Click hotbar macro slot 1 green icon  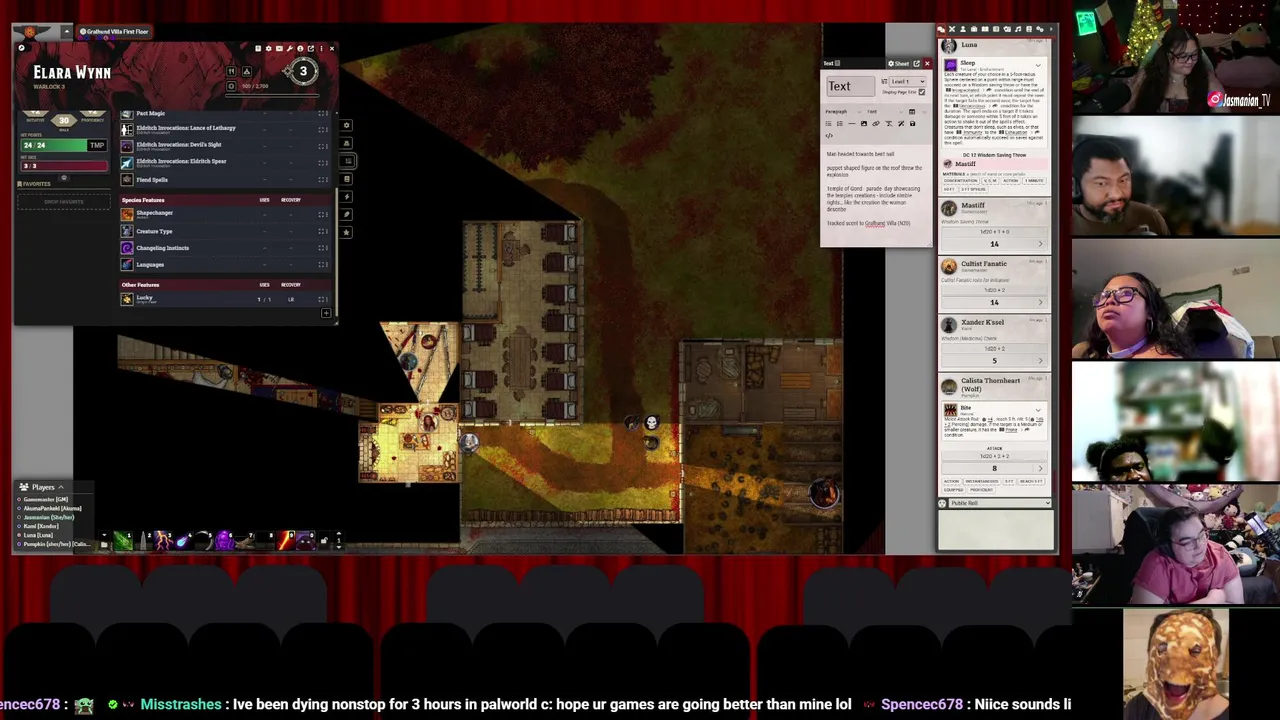(123, 541)
